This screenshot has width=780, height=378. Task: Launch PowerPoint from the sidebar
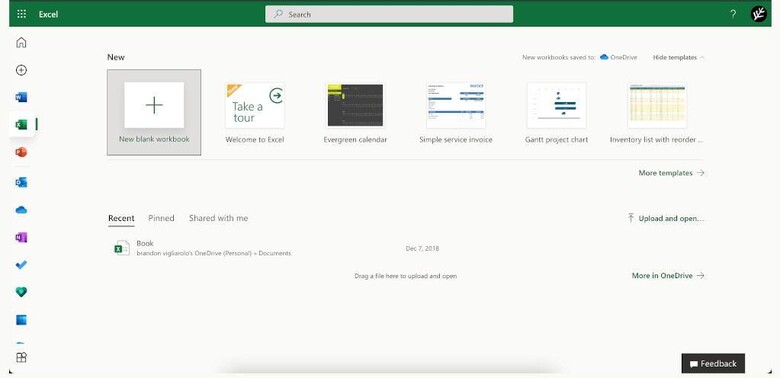pyautogui.click(x=21, y=152)
